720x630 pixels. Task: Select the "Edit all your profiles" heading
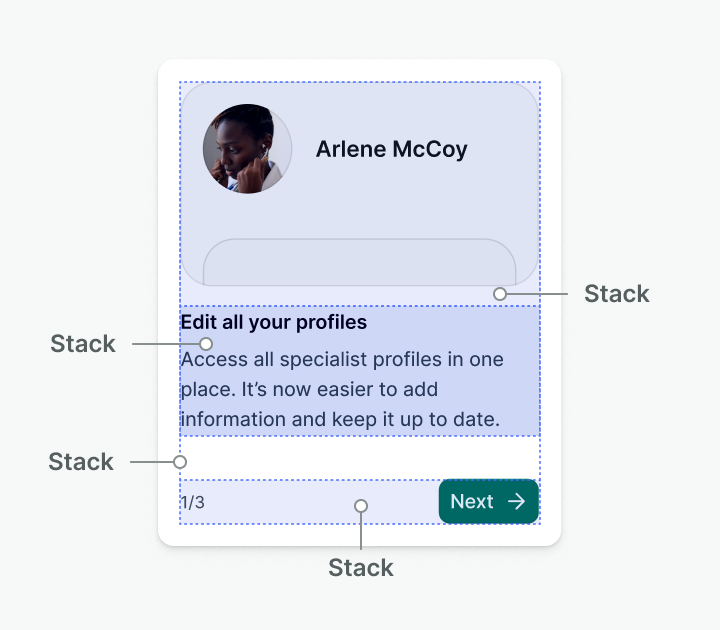274,322
